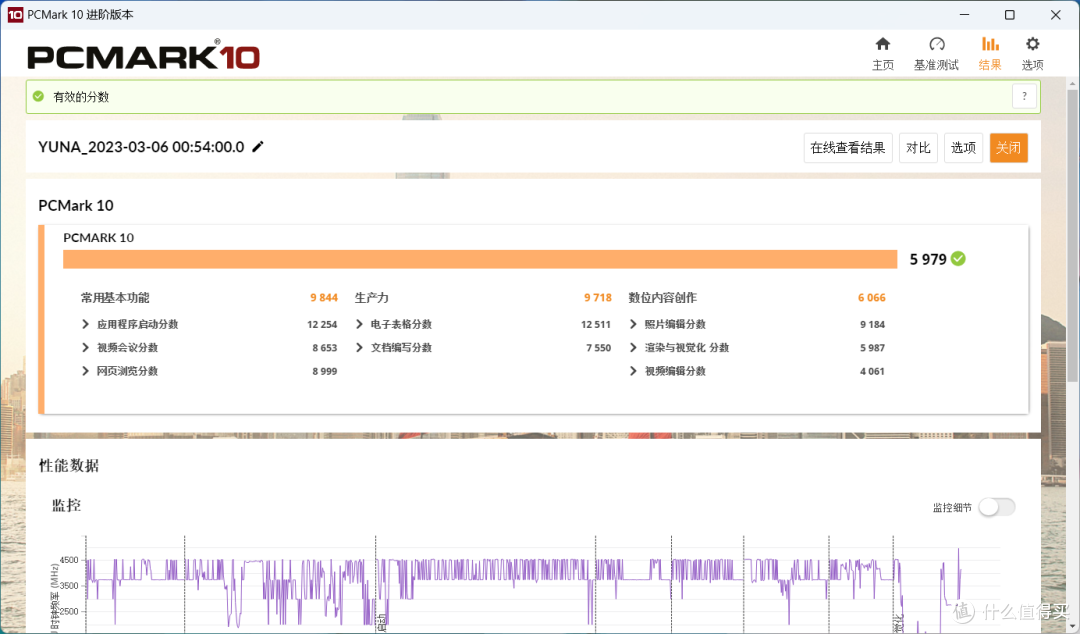
Task: Click the 性能数据 section title
Action: (69, 466)
